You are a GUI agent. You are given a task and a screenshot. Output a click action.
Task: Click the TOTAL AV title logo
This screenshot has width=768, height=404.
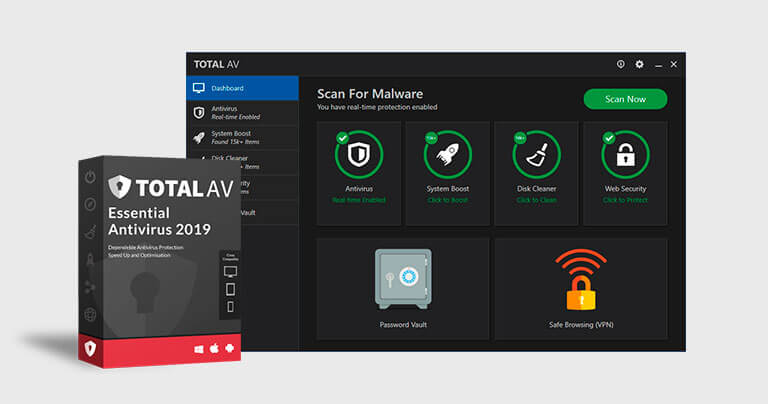click(216, 64)
